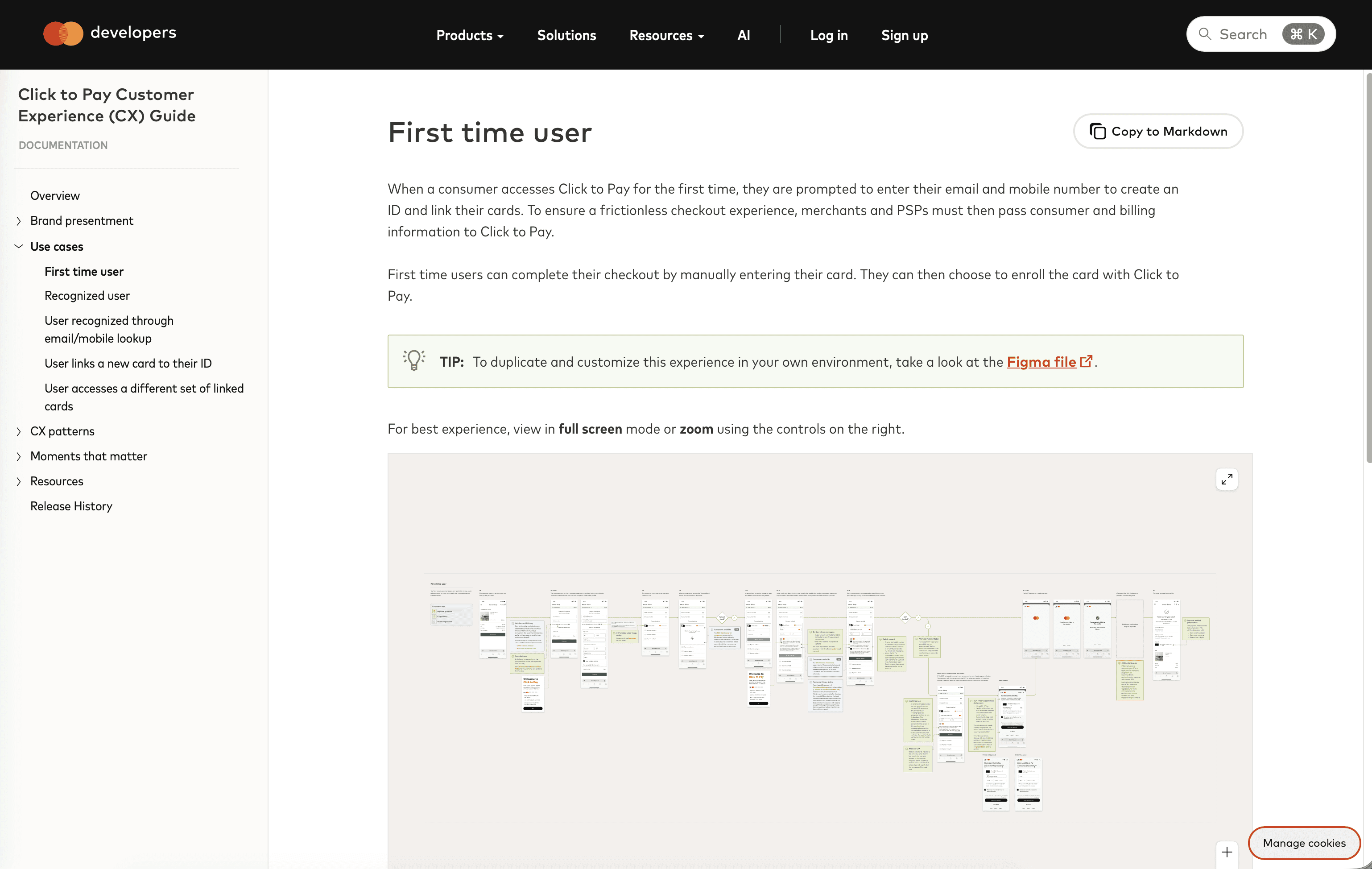Open the Products dropdown menu

pyautogui.click(x=470, y=35)
